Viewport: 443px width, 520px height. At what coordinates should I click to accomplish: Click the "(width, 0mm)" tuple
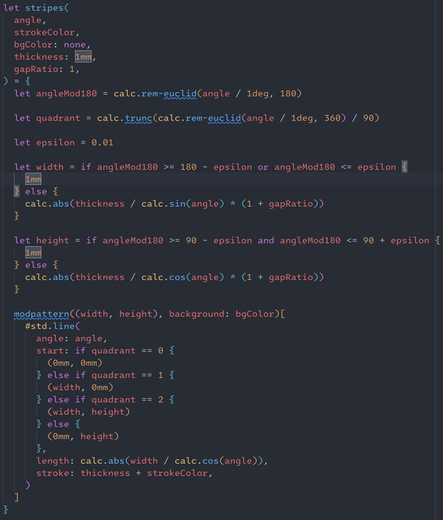(80, 387)
